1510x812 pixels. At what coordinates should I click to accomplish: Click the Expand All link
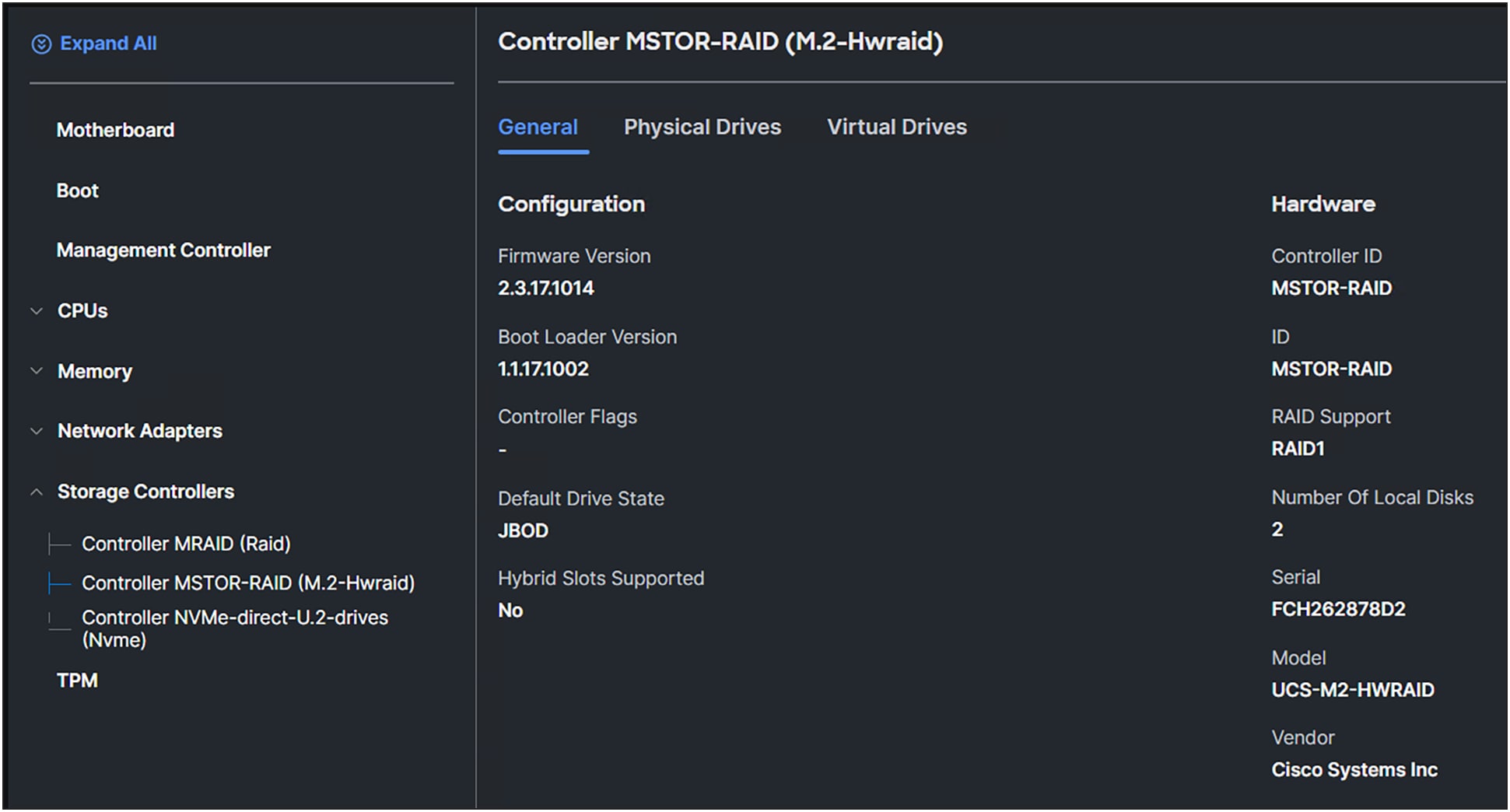(108, 44)
